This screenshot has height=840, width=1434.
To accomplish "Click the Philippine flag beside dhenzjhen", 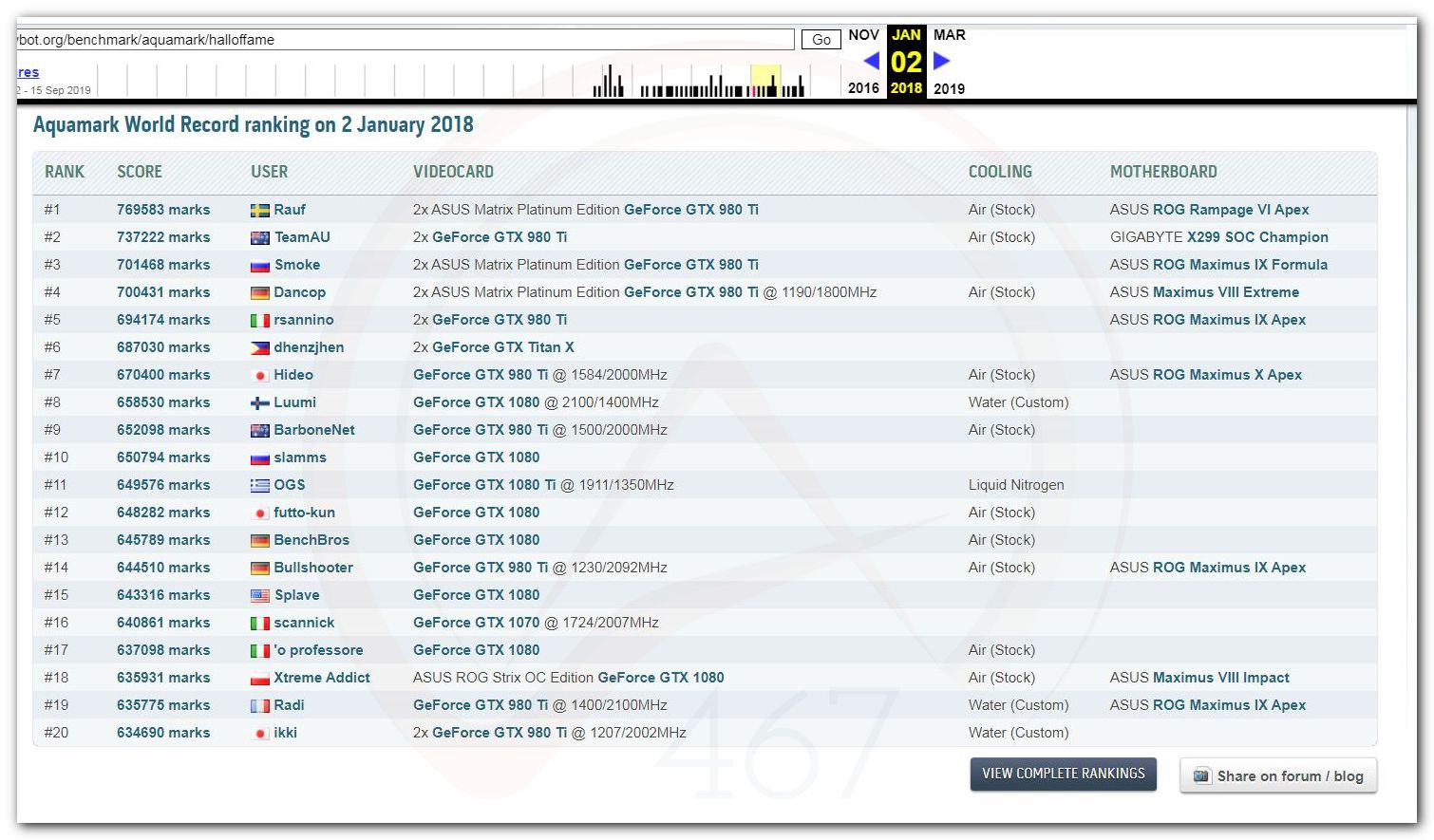I will pyautogui.click(x=259, y=348).
